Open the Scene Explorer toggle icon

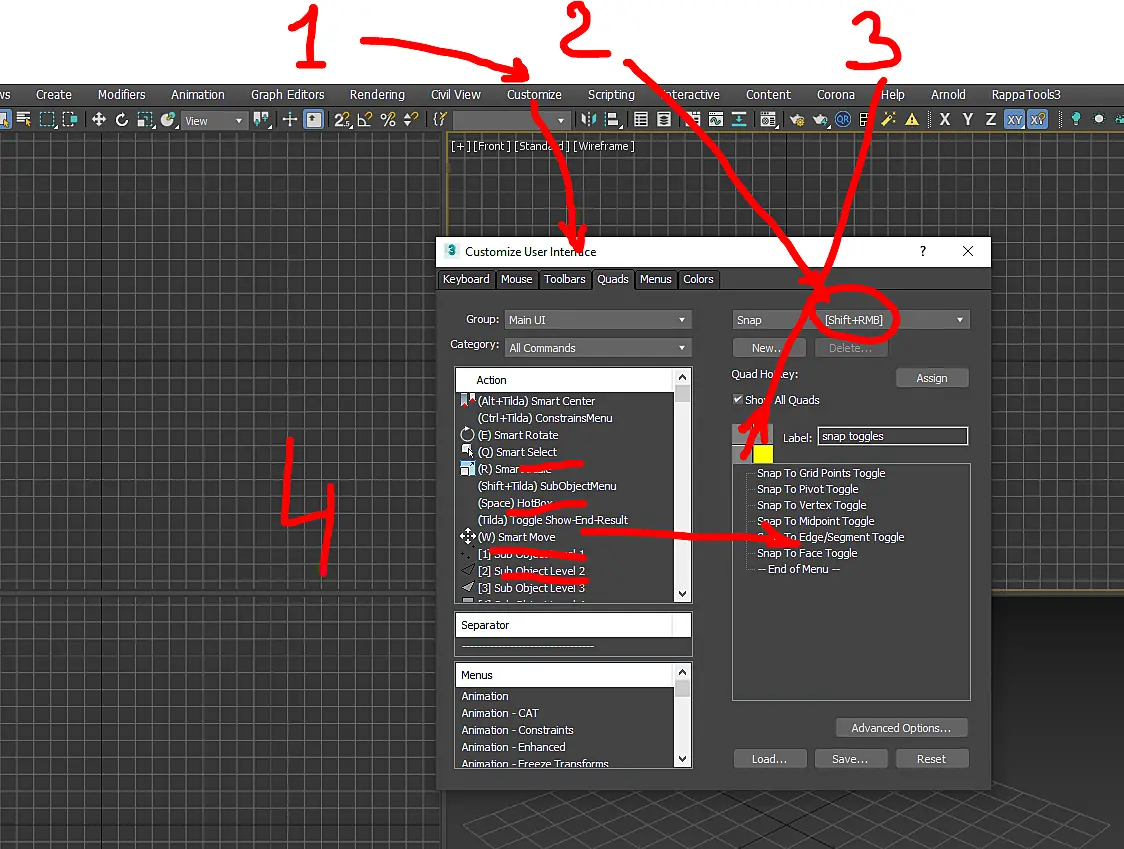click(x=641, y=120)
